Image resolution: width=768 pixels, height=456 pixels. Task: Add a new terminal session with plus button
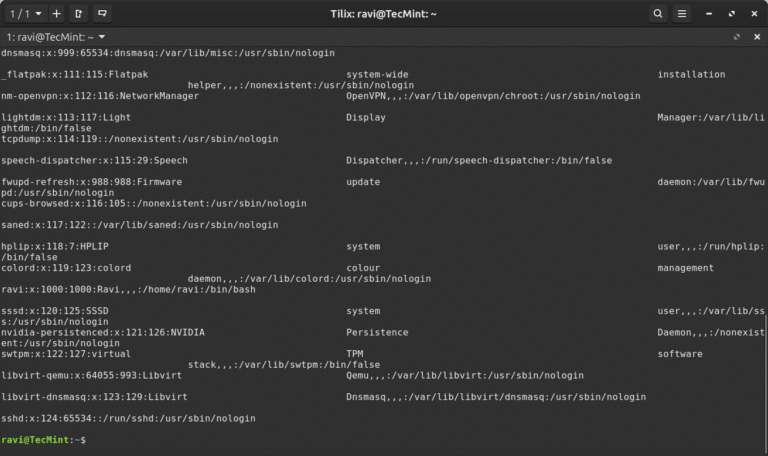57,14
